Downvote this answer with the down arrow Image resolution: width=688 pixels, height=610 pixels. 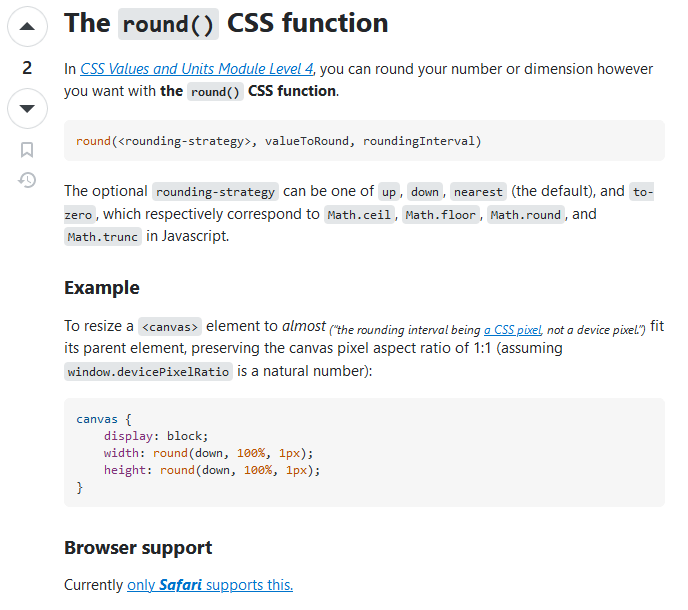pos(27,108)
